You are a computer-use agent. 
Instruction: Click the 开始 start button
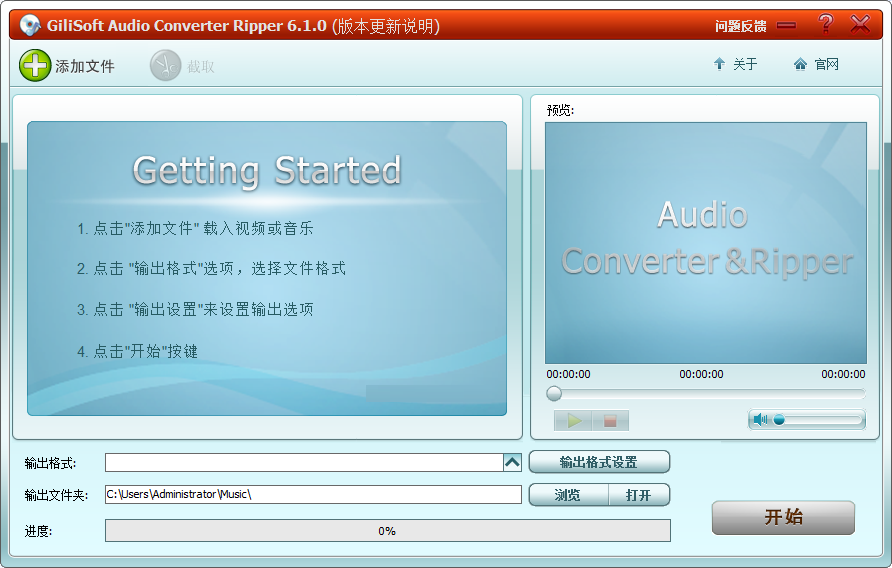783,517
